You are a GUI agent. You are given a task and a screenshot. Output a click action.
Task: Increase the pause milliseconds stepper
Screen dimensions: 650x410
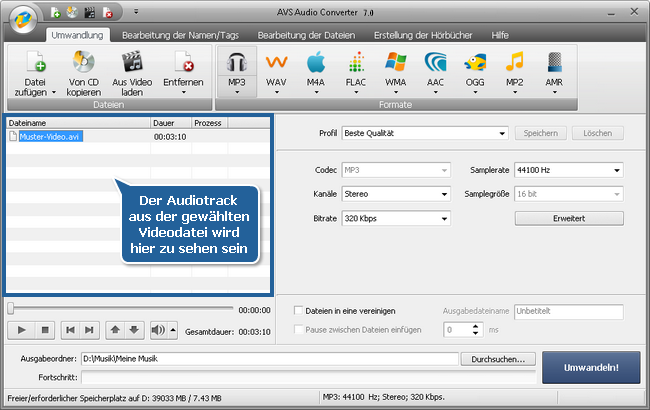pos(475,326)
